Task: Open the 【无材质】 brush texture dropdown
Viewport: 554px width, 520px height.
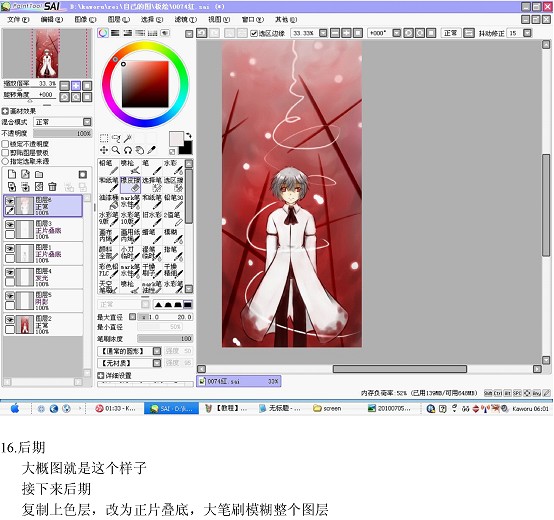Action: coord(157,363)
